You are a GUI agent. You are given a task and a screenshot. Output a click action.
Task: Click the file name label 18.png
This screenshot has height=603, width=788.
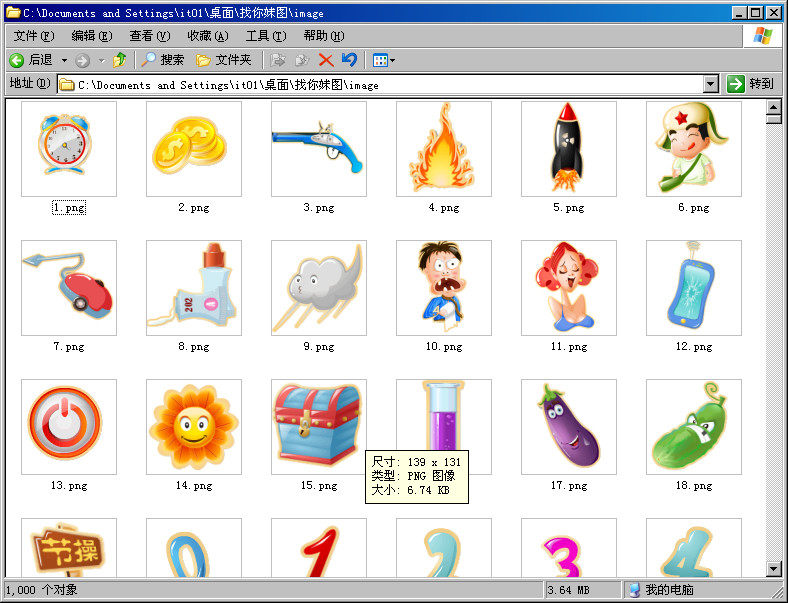point(694,485)
